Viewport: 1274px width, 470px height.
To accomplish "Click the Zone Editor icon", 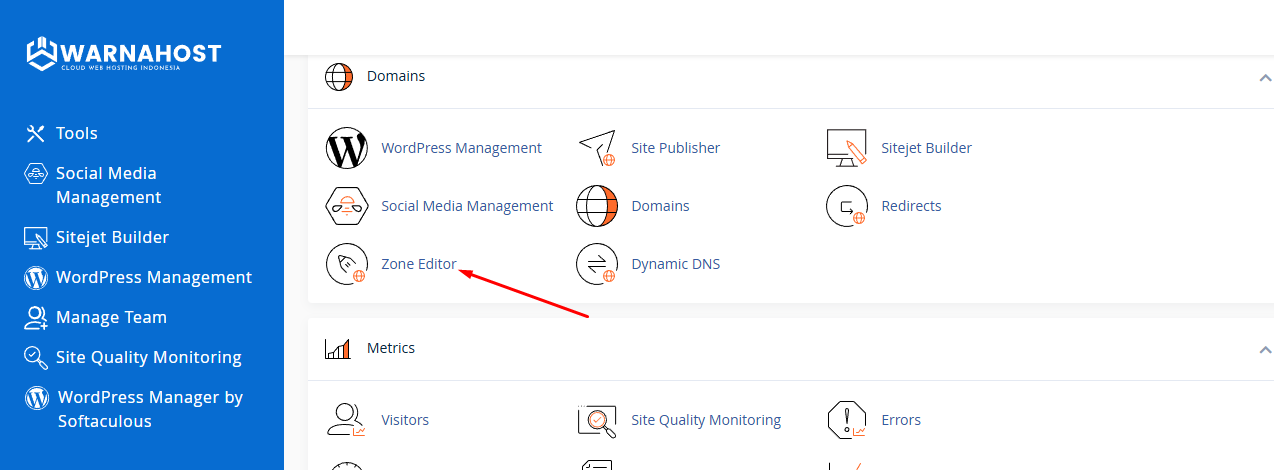I will (x=347, y=264).
